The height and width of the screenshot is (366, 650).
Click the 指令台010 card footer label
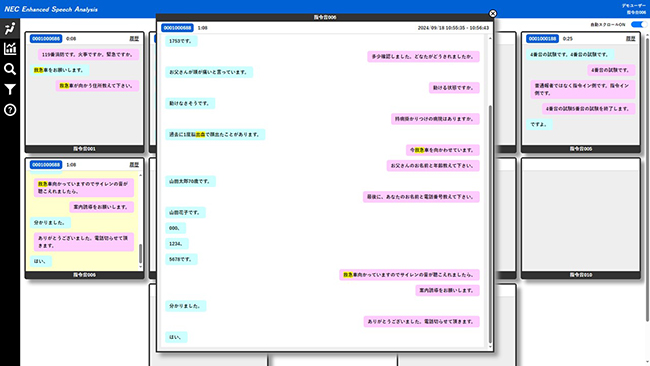coord(581,275)
